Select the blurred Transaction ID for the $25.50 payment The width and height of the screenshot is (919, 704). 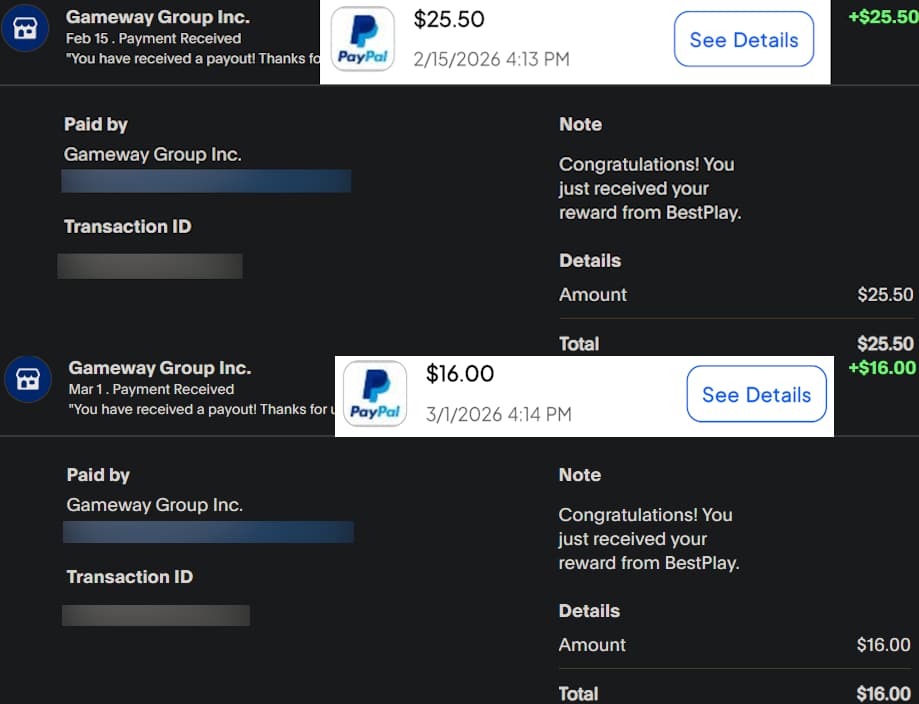tap(150, 266)
